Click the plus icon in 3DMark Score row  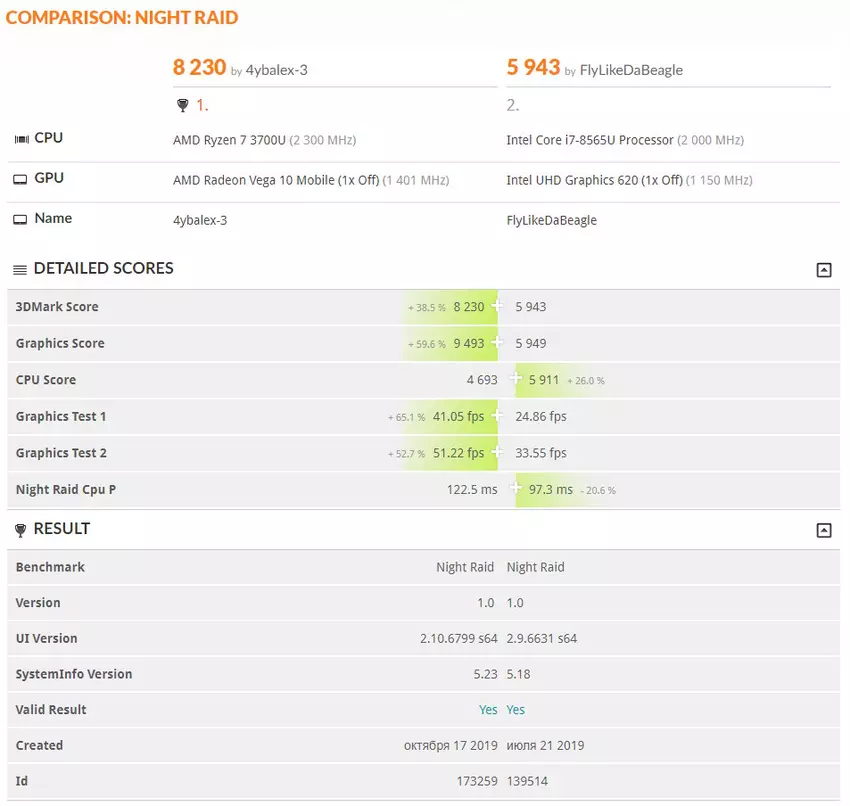[497, 307]
